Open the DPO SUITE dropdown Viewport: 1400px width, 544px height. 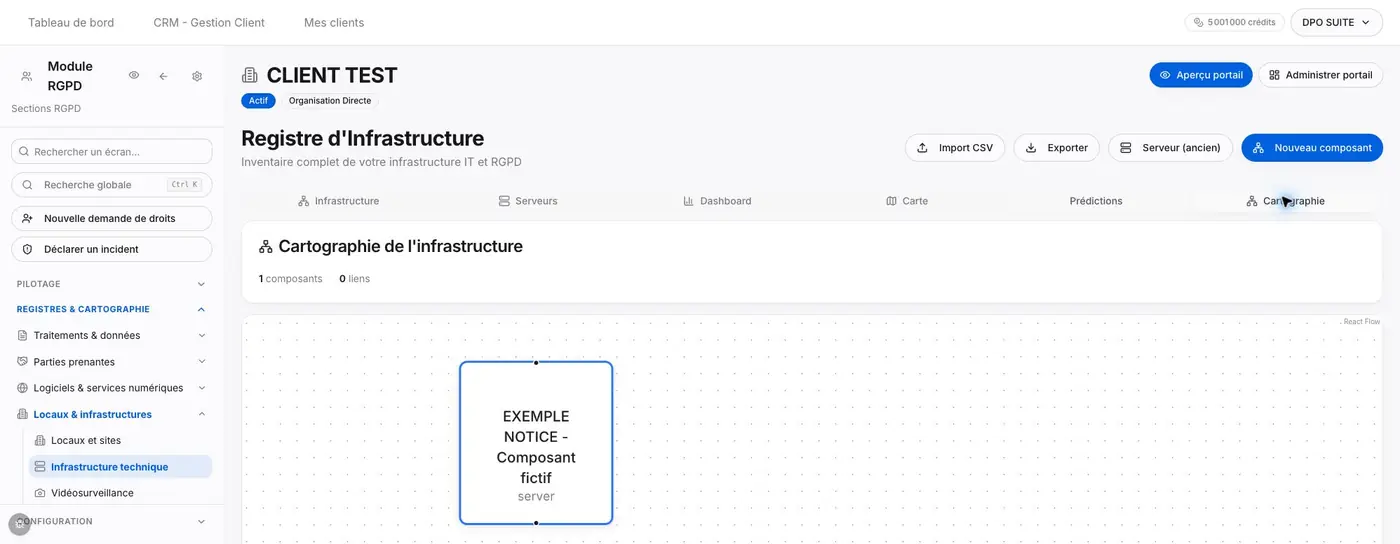coord(1336,22)
